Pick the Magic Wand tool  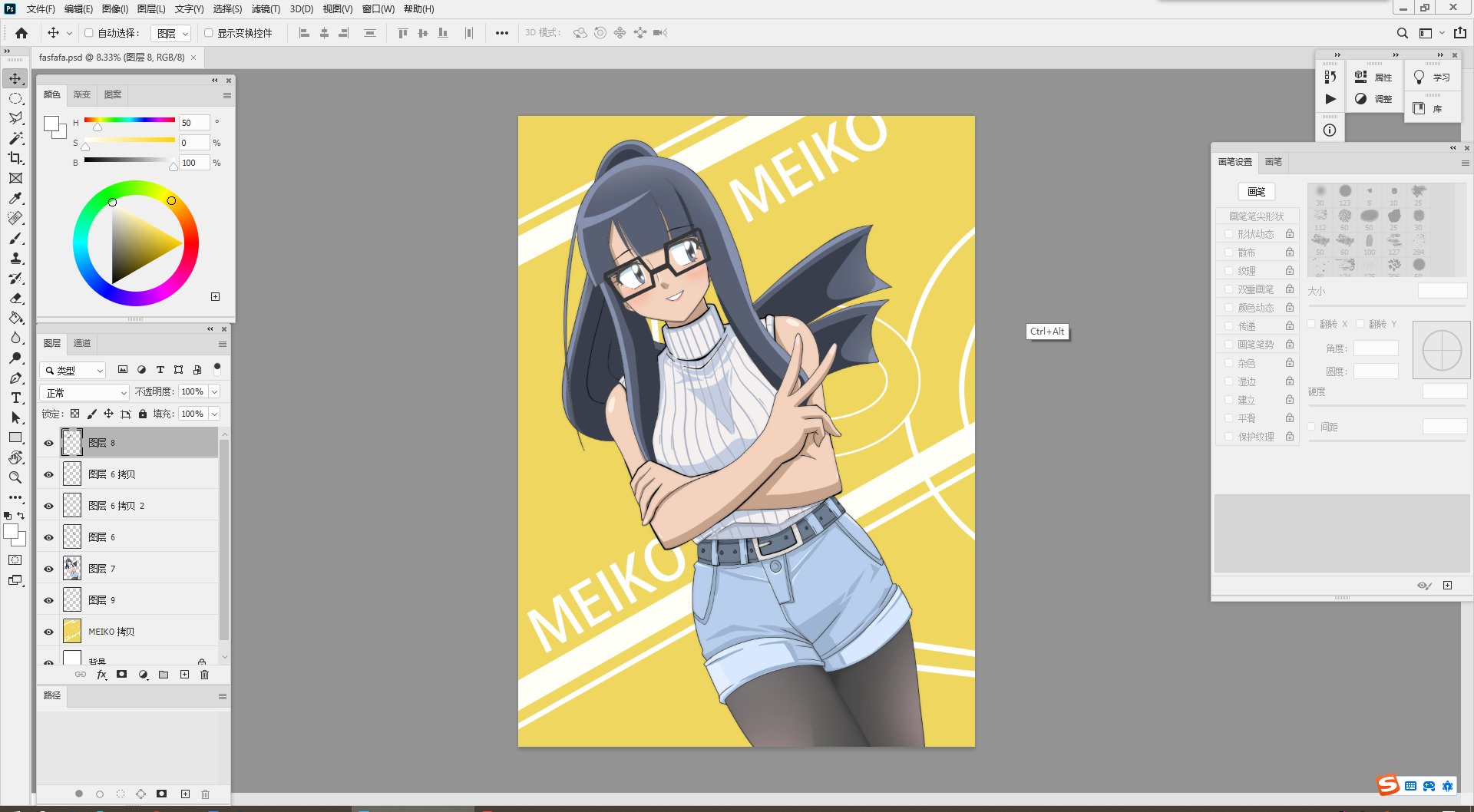point(15,138)
